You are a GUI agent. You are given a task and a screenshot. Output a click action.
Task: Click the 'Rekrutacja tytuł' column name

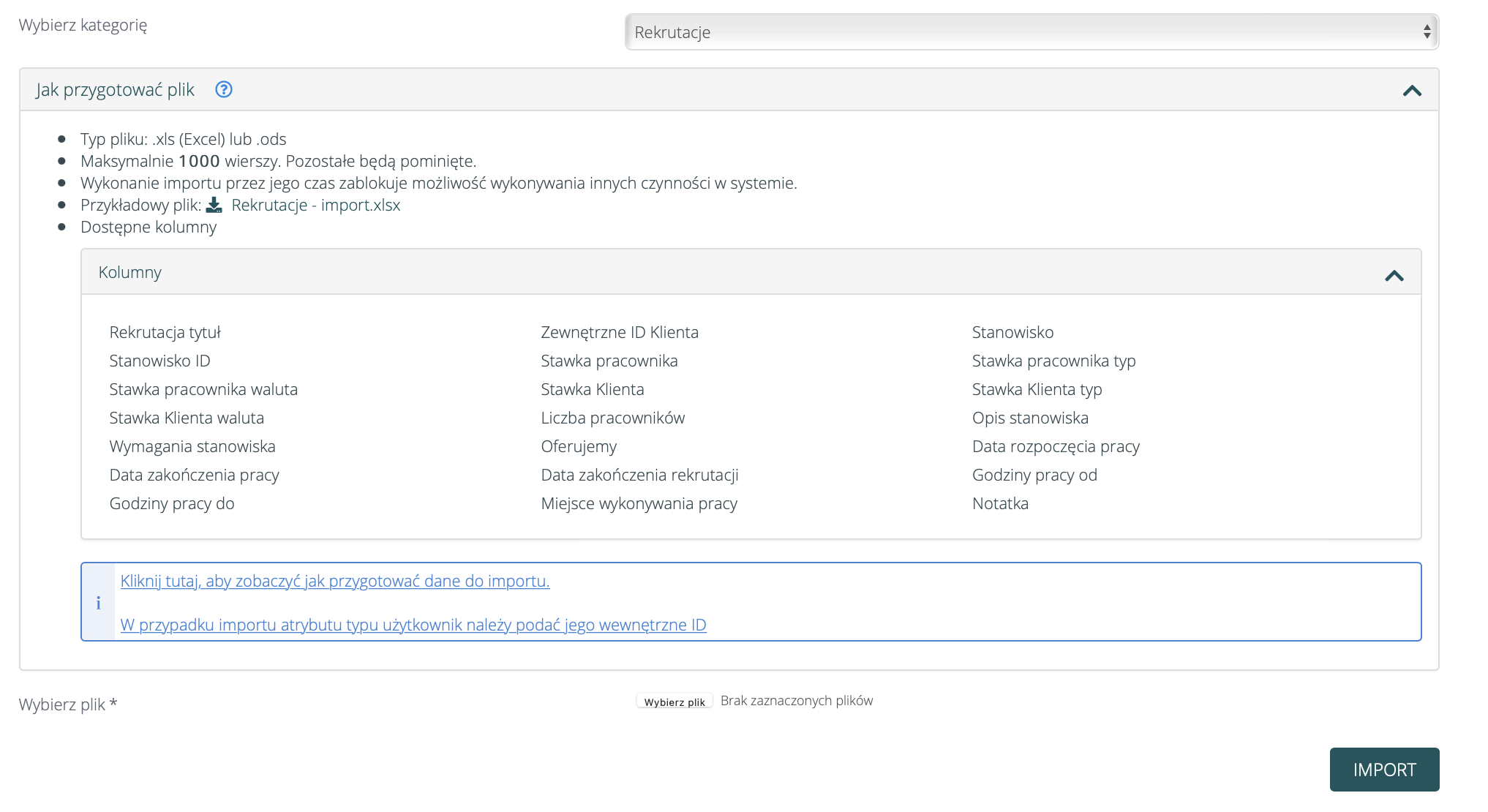tap(165, 332)
